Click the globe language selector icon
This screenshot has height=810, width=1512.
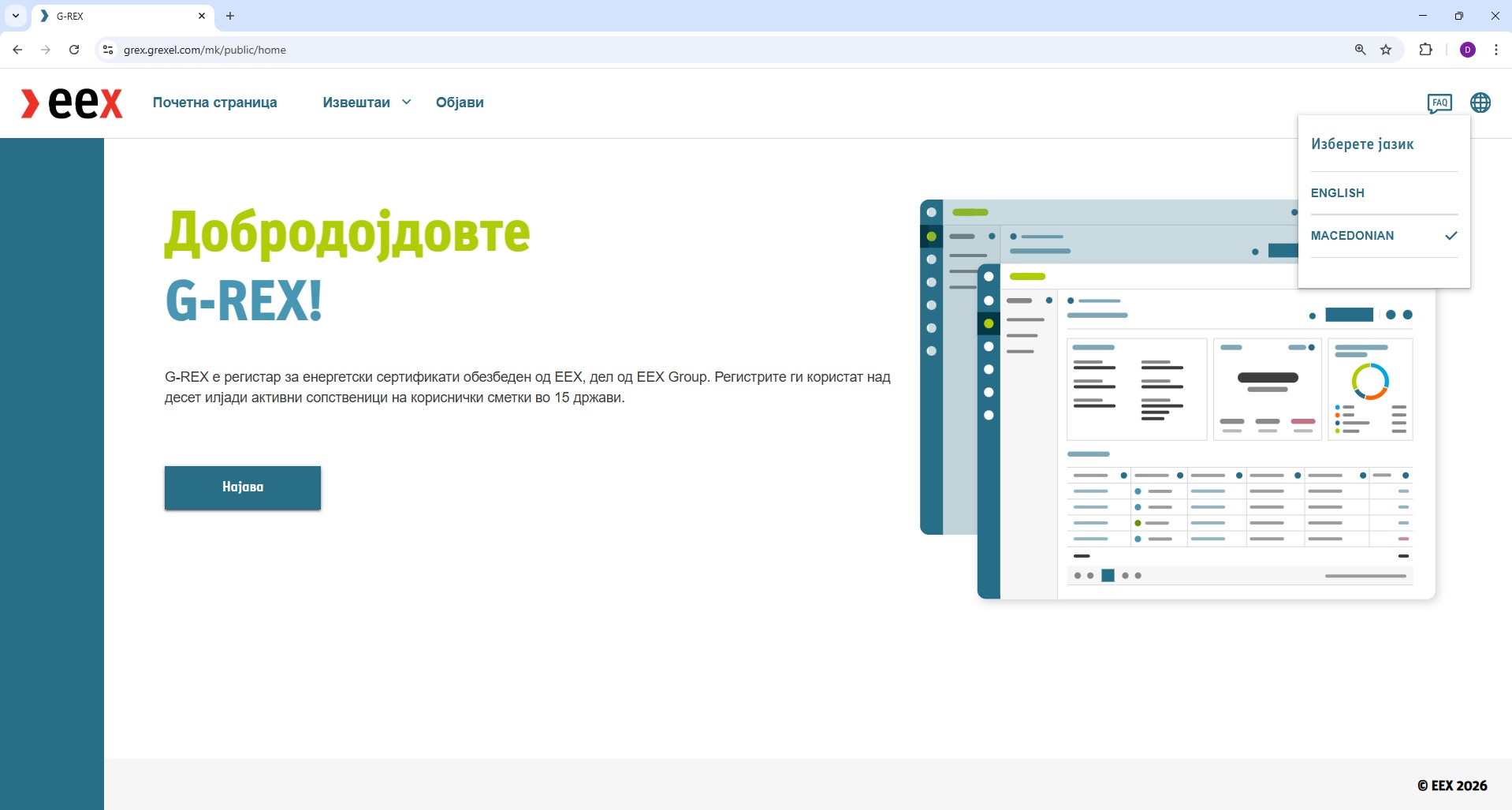point(1480,103)
